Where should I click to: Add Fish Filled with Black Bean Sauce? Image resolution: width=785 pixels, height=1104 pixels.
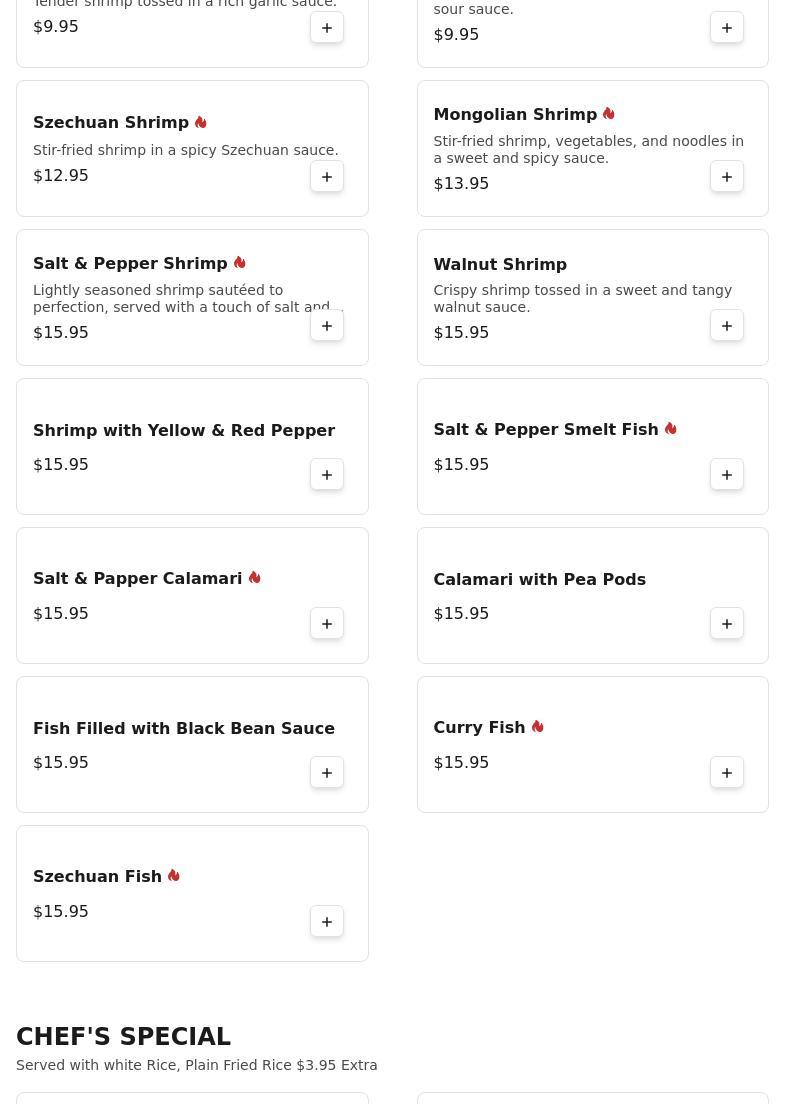pos(327,773)
